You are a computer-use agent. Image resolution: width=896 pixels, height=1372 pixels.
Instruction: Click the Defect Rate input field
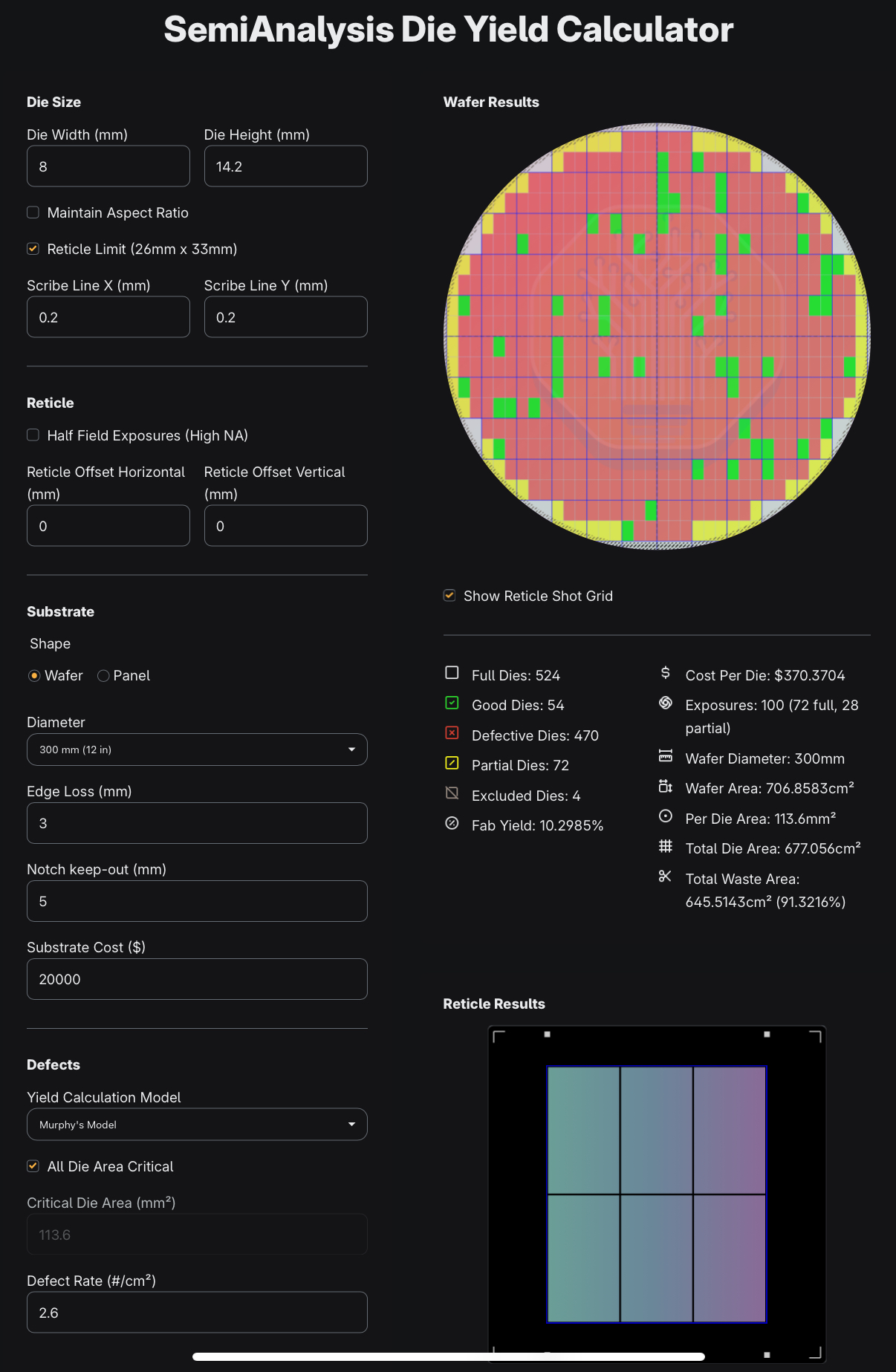coord(197,1313)
